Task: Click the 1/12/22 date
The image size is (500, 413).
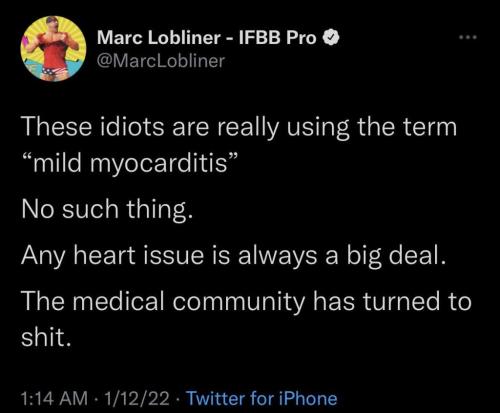Action: (137, 398)
